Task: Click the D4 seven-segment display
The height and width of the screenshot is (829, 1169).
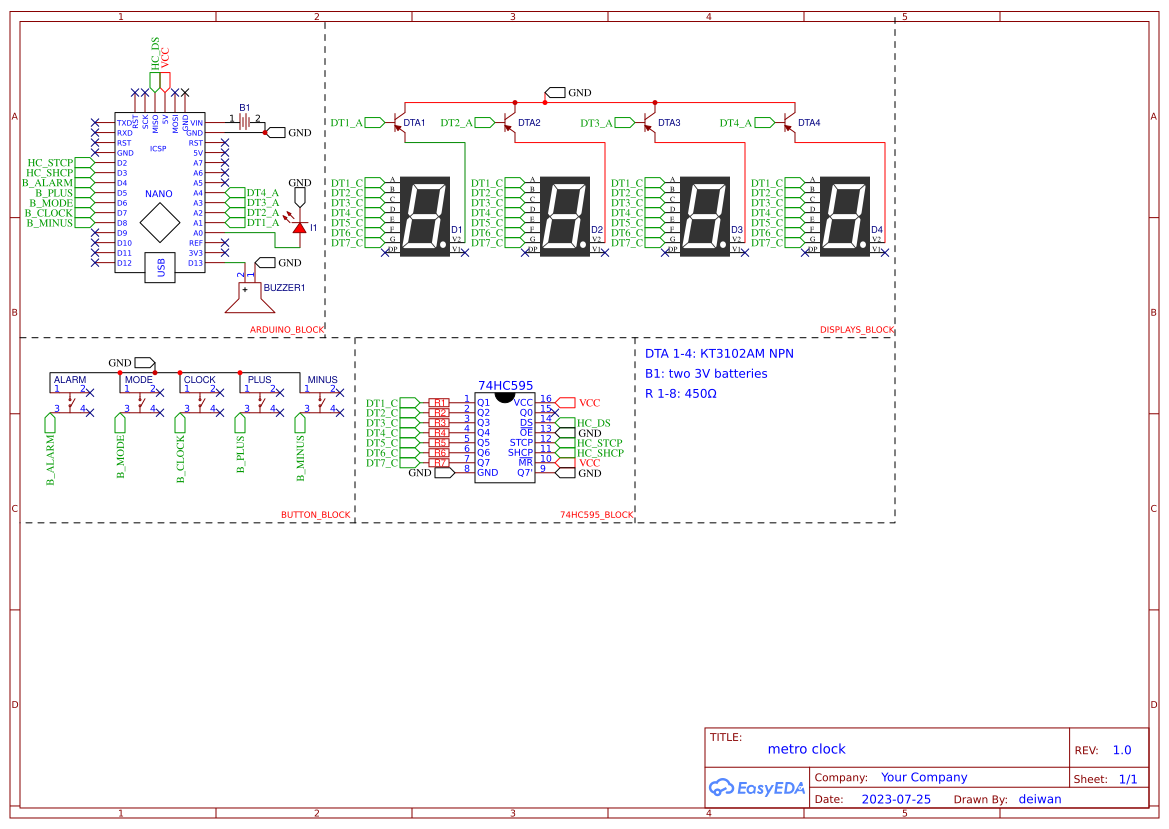Action: [845, 216]
